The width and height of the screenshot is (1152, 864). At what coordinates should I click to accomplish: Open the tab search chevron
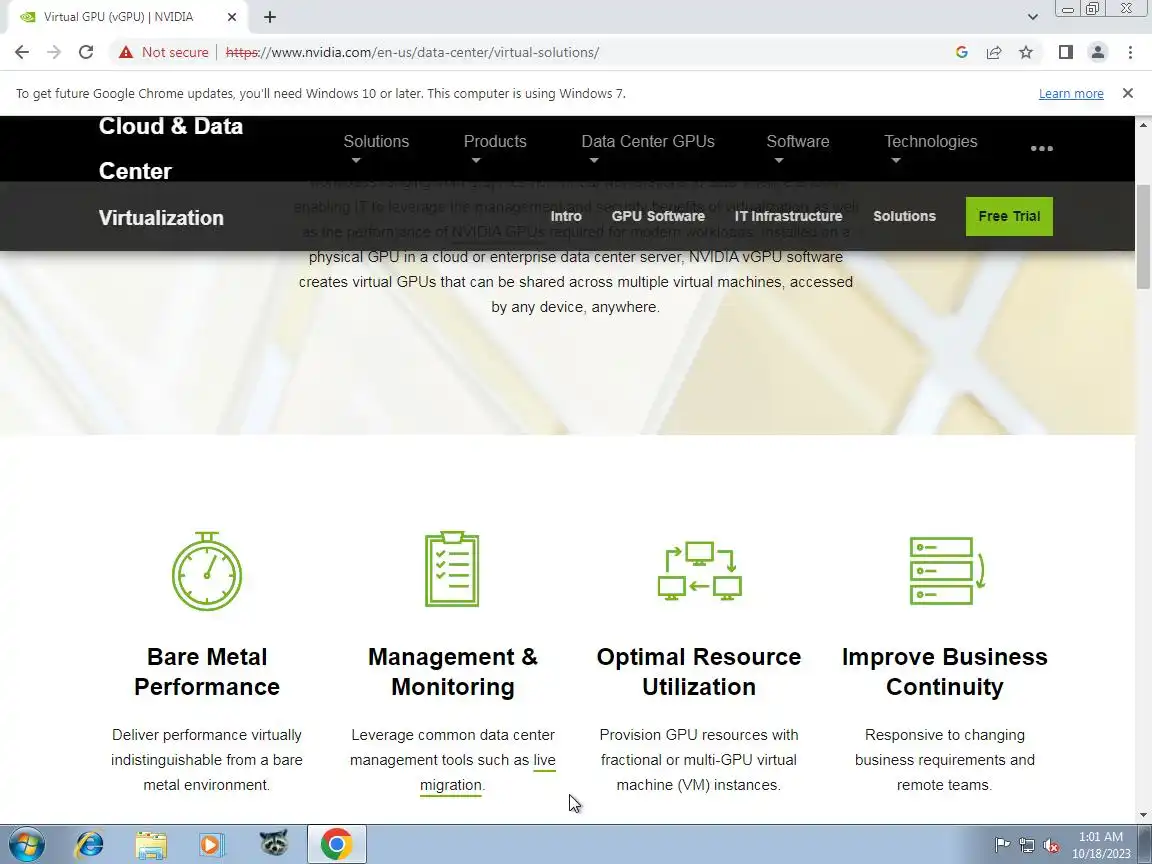[x=1032, y=17]
